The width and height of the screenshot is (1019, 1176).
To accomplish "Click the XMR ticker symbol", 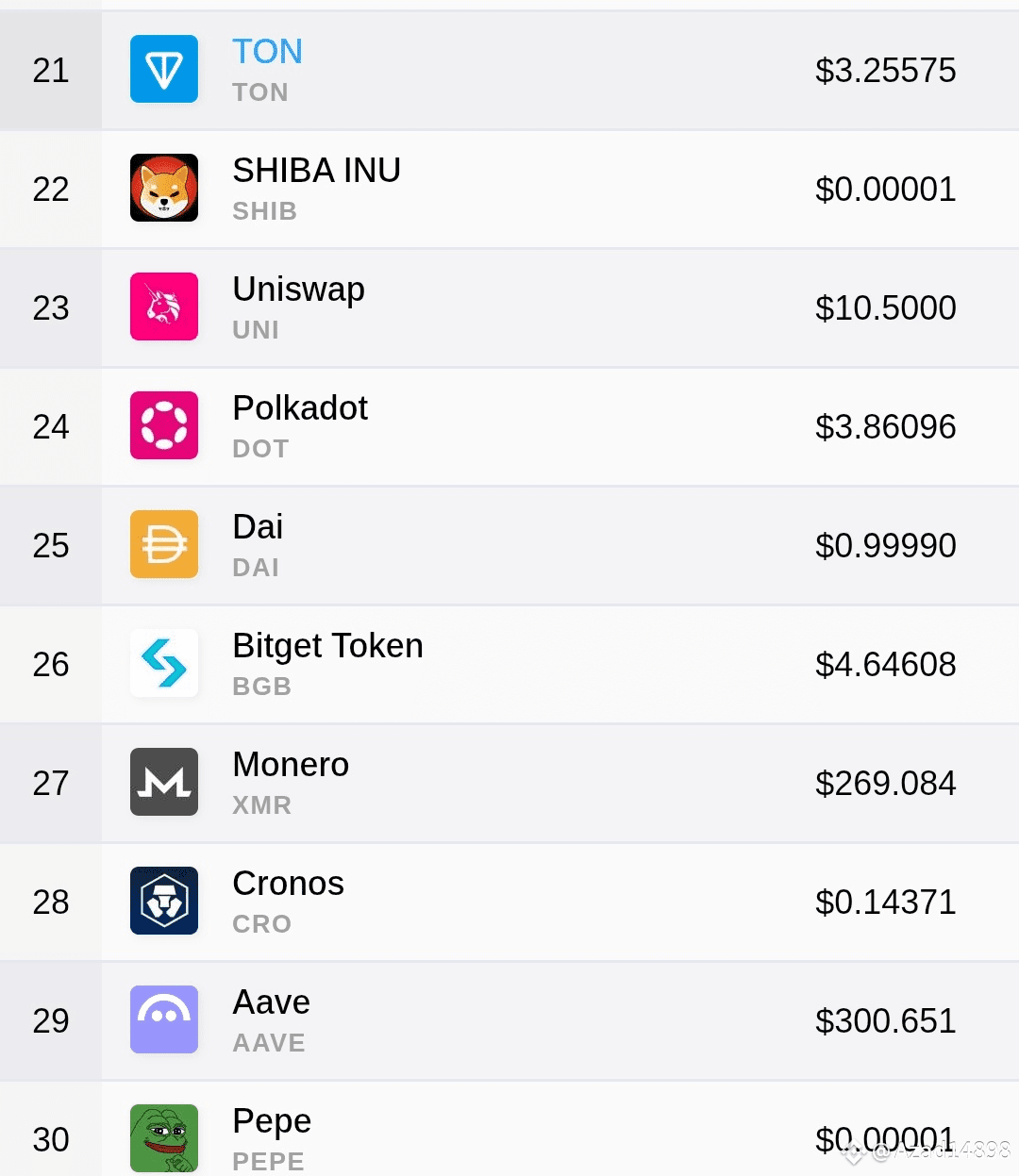I will (x=262, y=805).
